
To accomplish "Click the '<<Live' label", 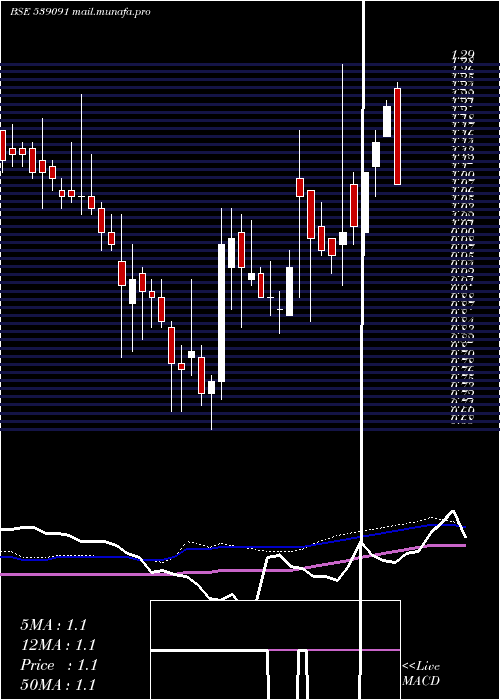I will pos(421,667).
